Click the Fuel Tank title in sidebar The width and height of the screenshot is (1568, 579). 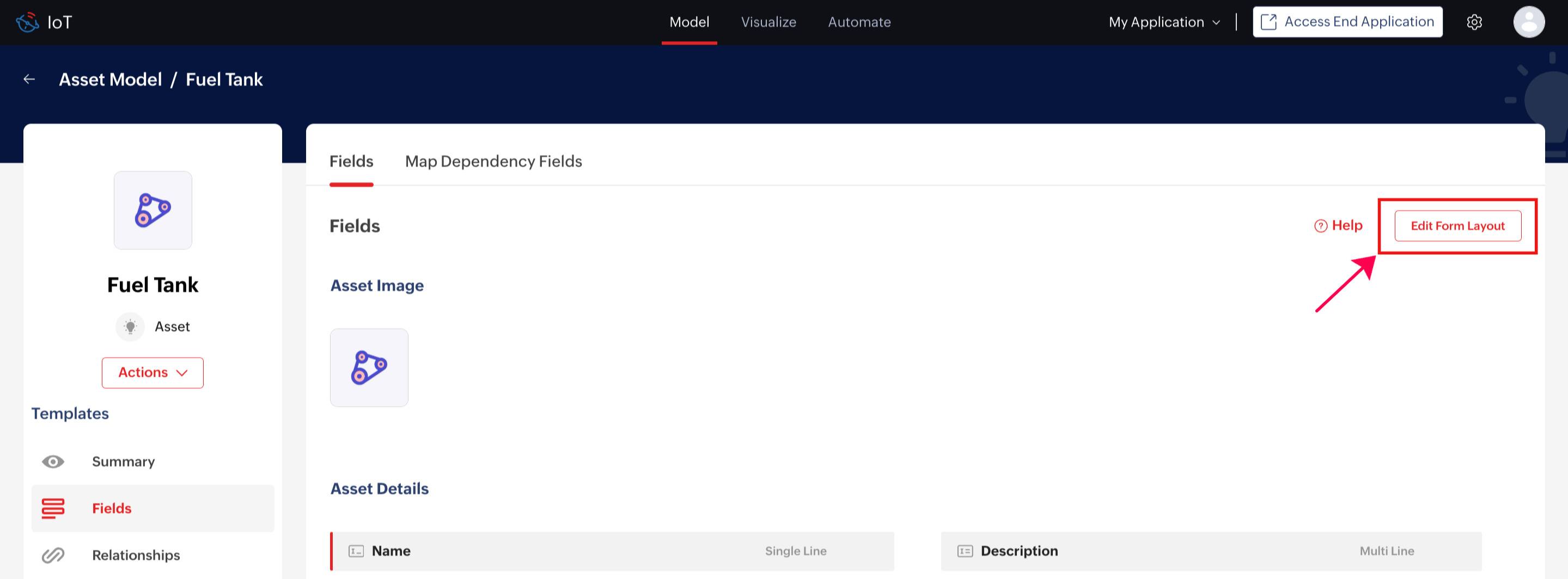[153, 285]
